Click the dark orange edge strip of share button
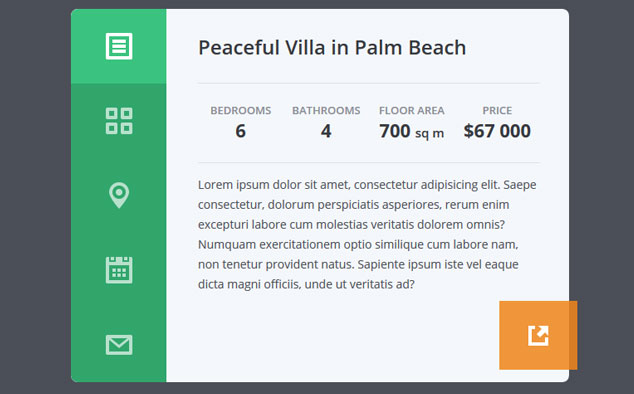Image resolution: width=634 pixels, height=394 pixels. 573,335
